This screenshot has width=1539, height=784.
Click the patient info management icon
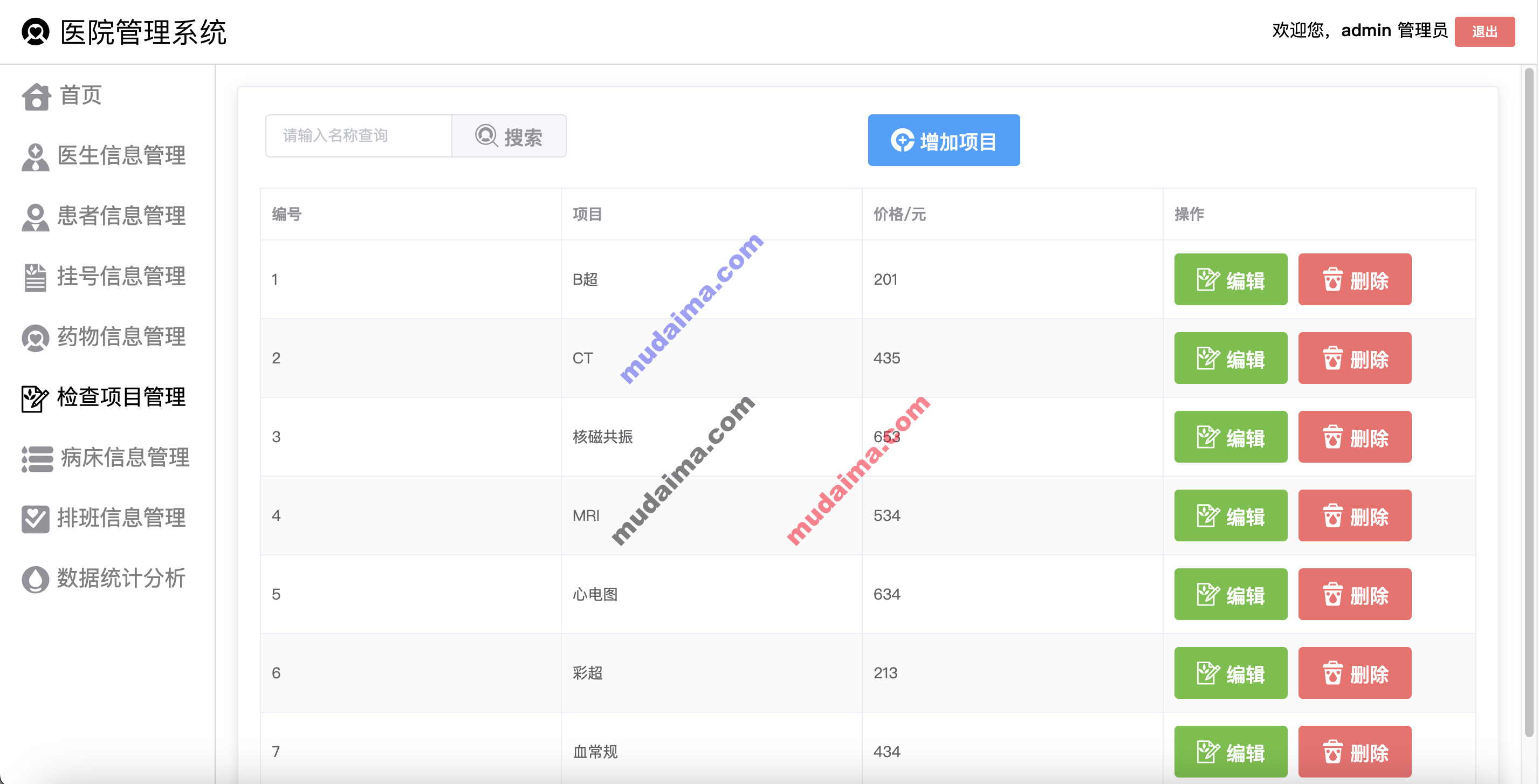point(35,217)
